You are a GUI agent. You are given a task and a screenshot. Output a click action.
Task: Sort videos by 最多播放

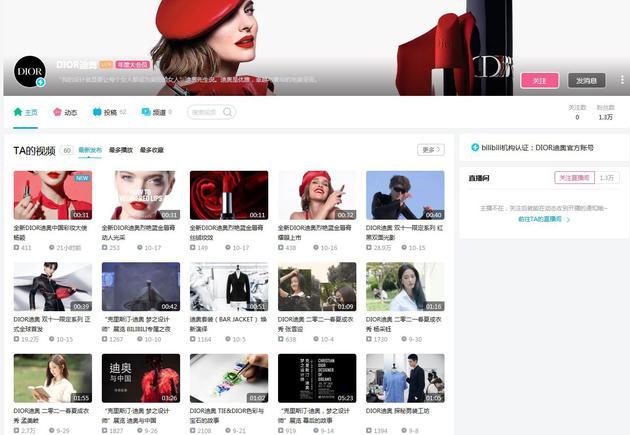click(121, 150)
